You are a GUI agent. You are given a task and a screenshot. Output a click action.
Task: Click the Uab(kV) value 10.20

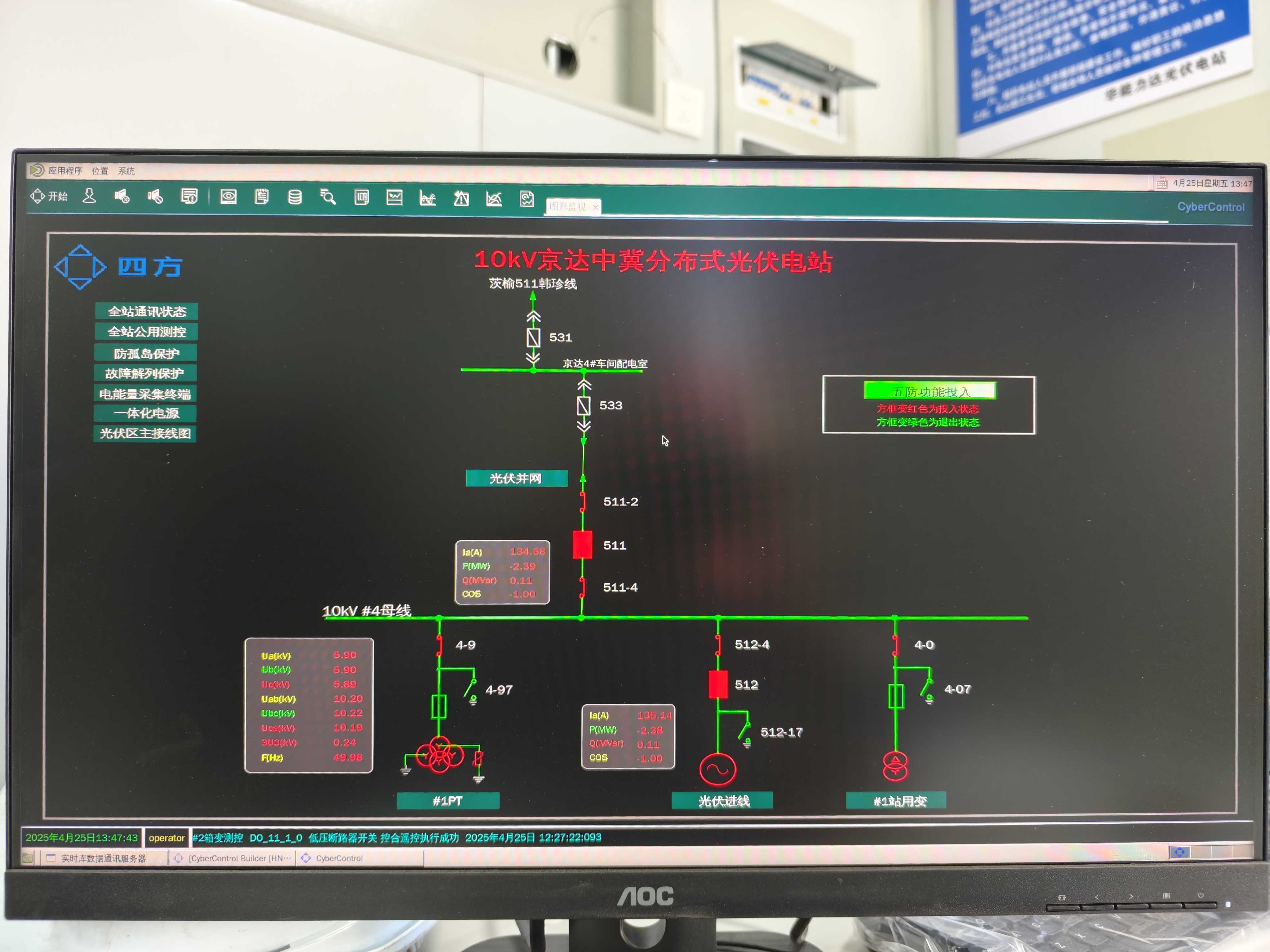point(348,699)
